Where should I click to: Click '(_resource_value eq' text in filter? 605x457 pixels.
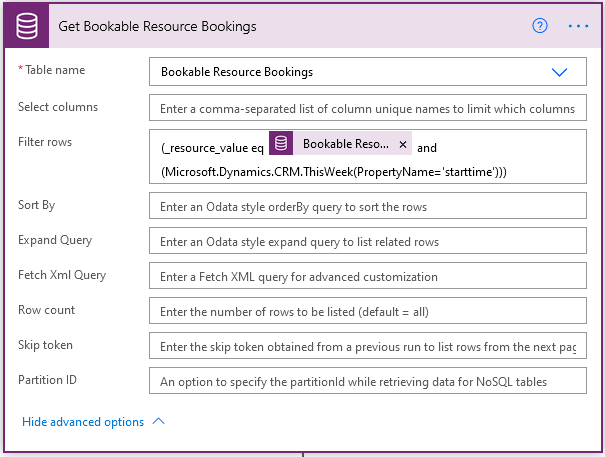pyautogui.click(x=212, y=148)
